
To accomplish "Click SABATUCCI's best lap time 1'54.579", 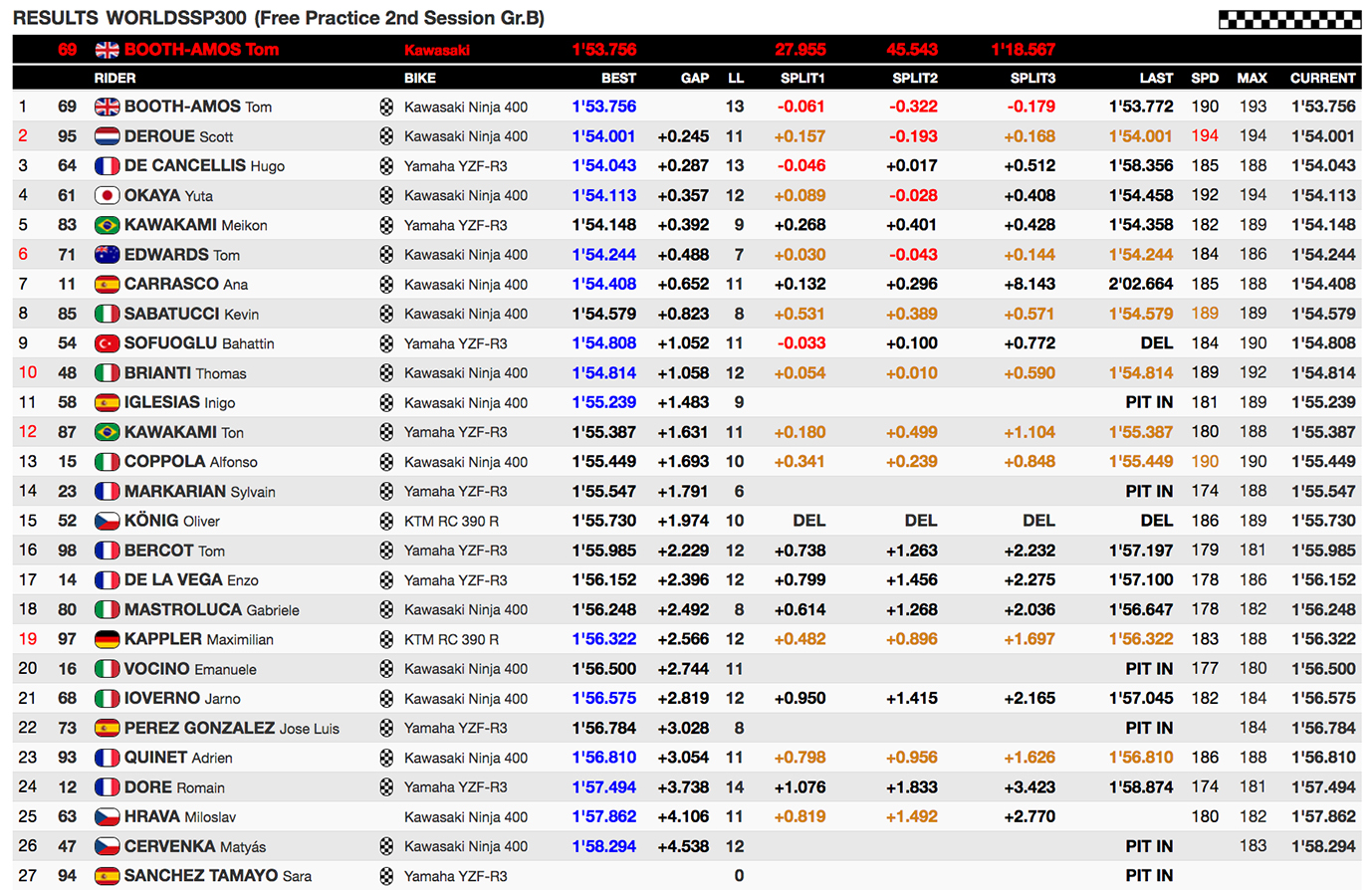I will tap(603, 314).
